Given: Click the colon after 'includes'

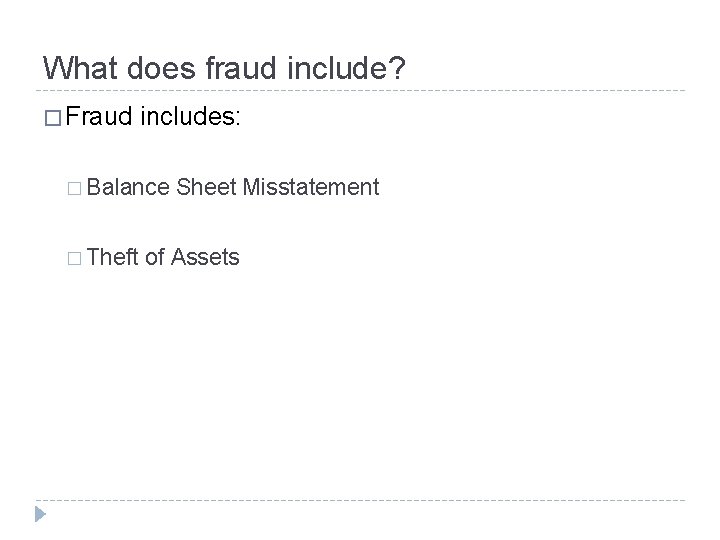Looking at the screenshot, I should coord(236,119).
